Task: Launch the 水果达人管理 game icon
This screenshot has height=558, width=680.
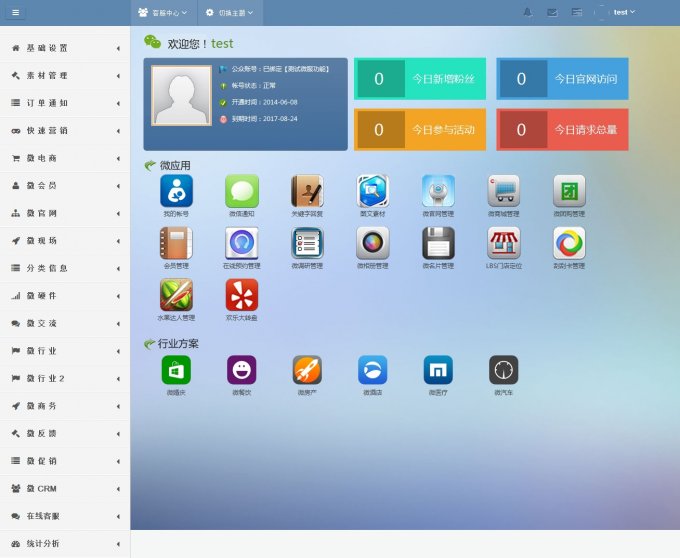Action: [x=176, y=295]
